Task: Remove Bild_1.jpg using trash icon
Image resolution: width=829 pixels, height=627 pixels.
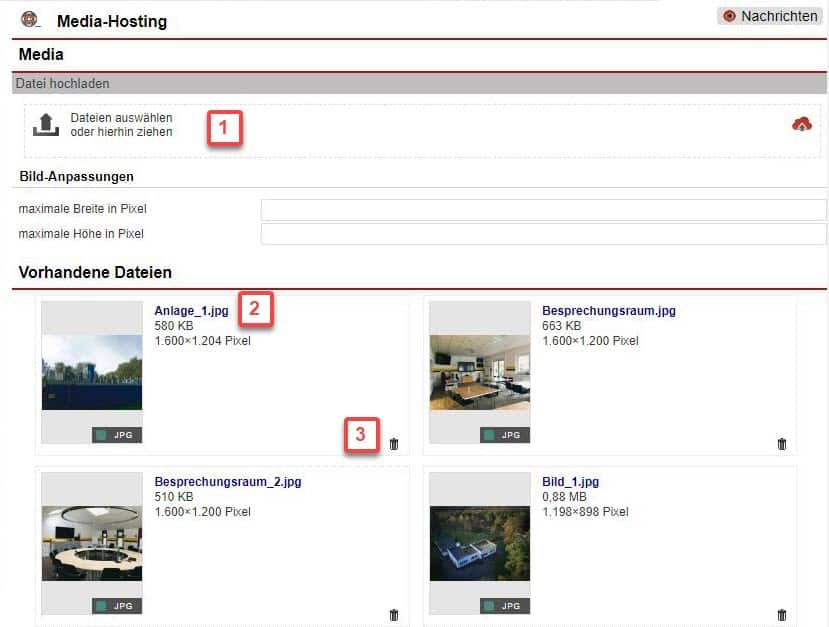Action: tap(781, 615)
